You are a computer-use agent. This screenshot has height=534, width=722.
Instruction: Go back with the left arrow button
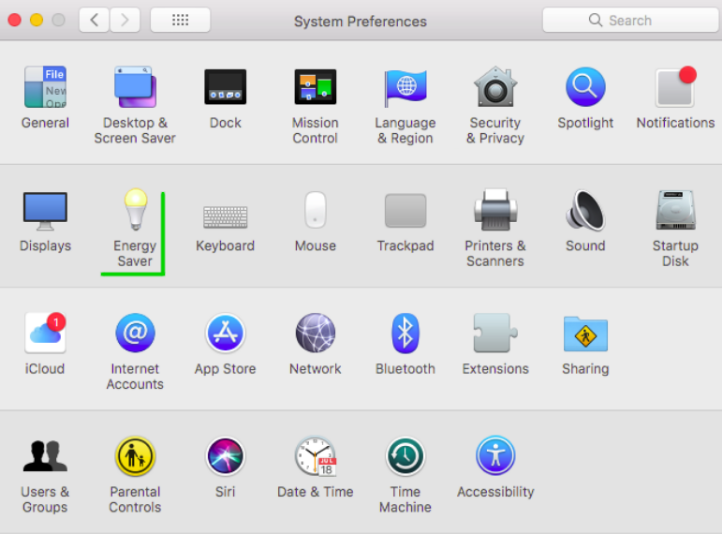coord(94,20)
